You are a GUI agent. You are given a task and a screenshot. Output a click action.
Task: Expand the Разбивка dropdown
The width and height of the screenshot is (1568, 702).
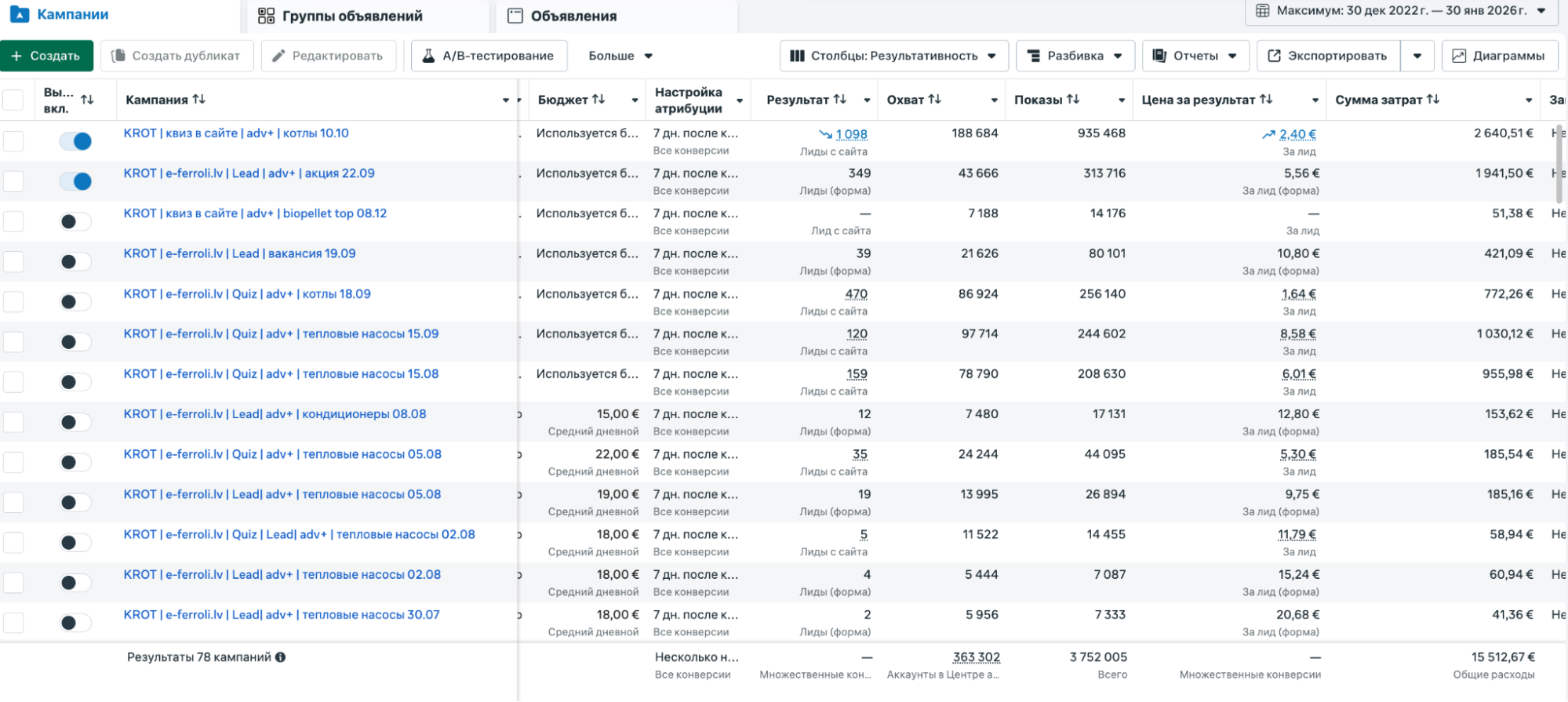coord(1075,56)
